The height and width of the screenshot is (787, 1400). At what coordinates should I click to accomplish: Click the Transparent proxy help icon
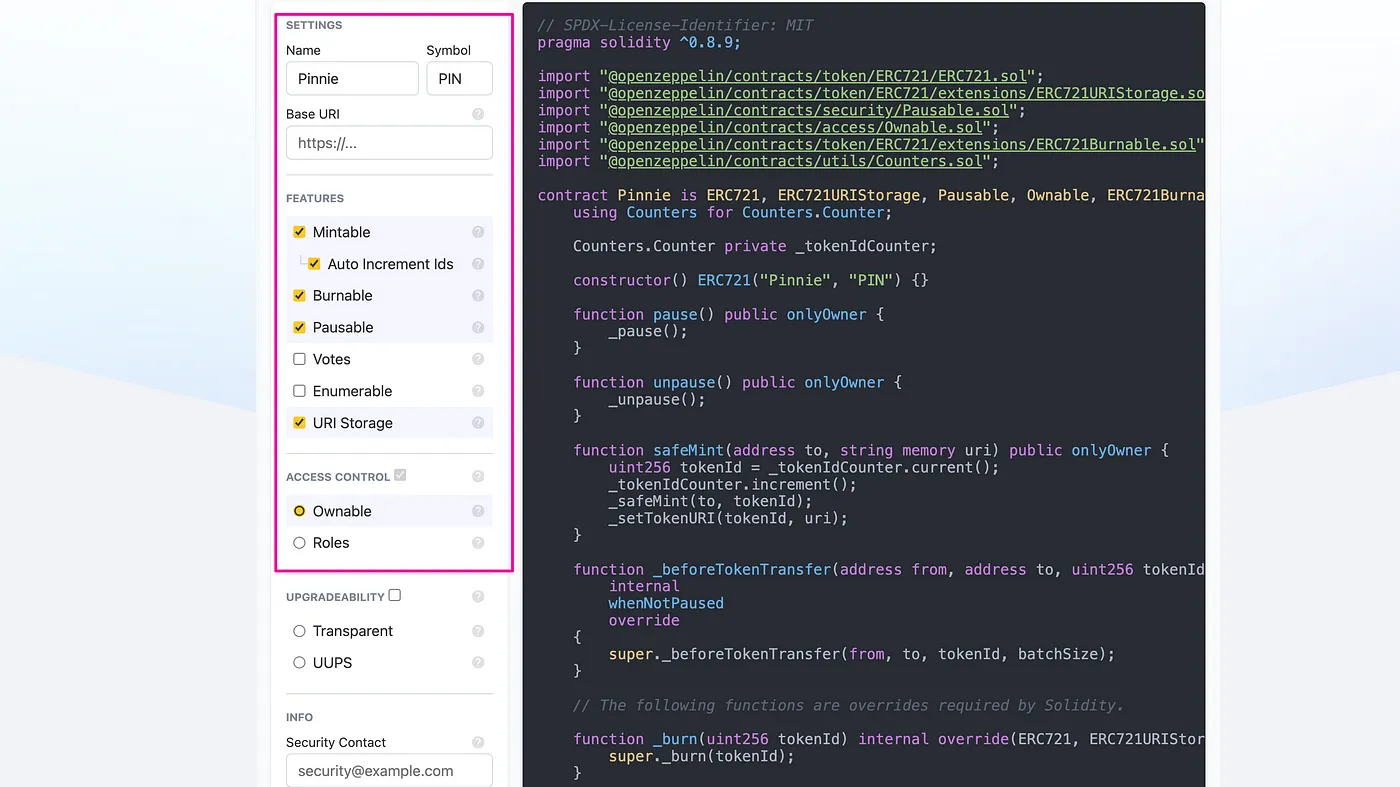tap(478, 631)
